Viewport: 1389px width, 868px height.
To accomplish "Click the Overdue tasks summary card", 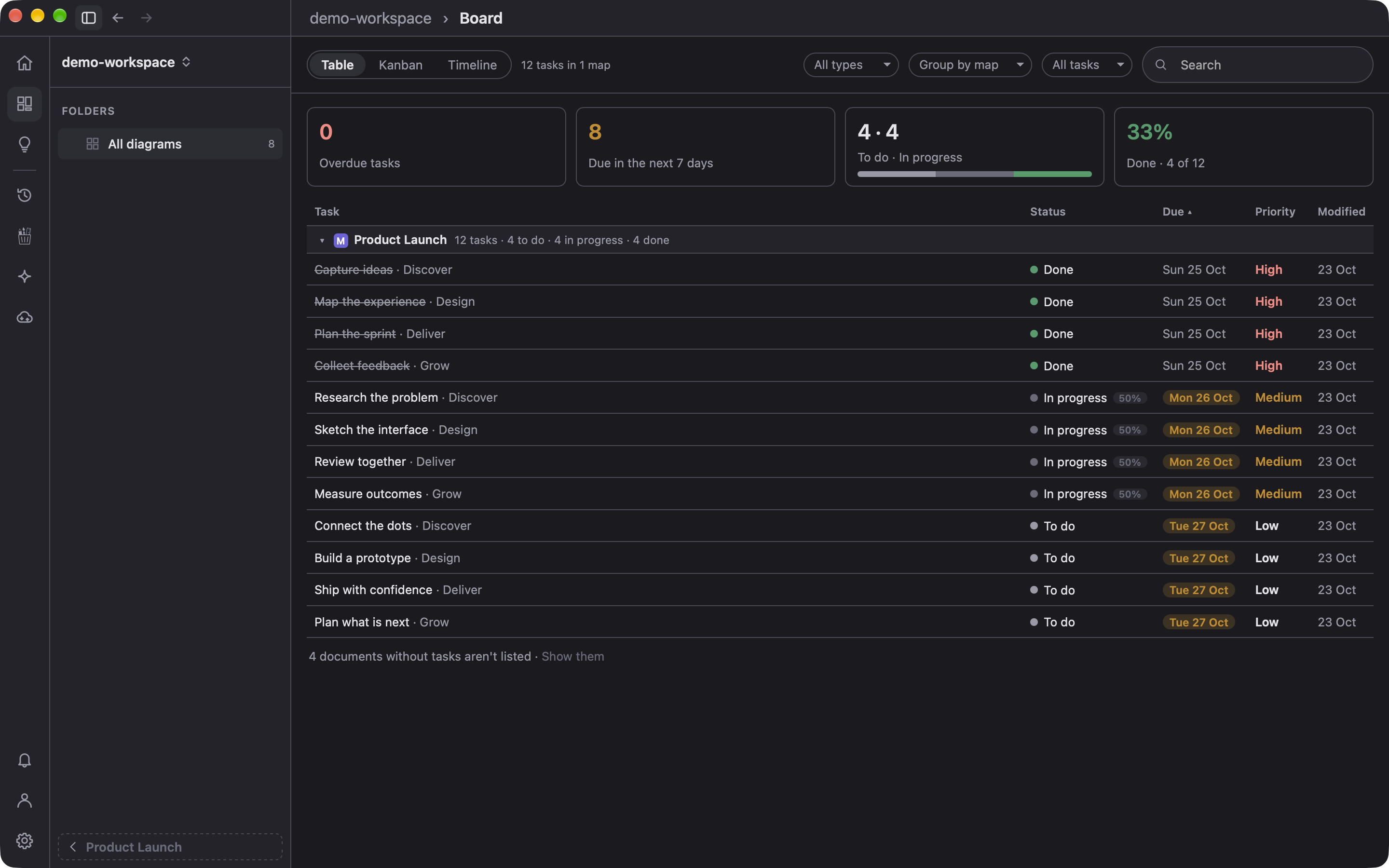I will pos(436,147).
